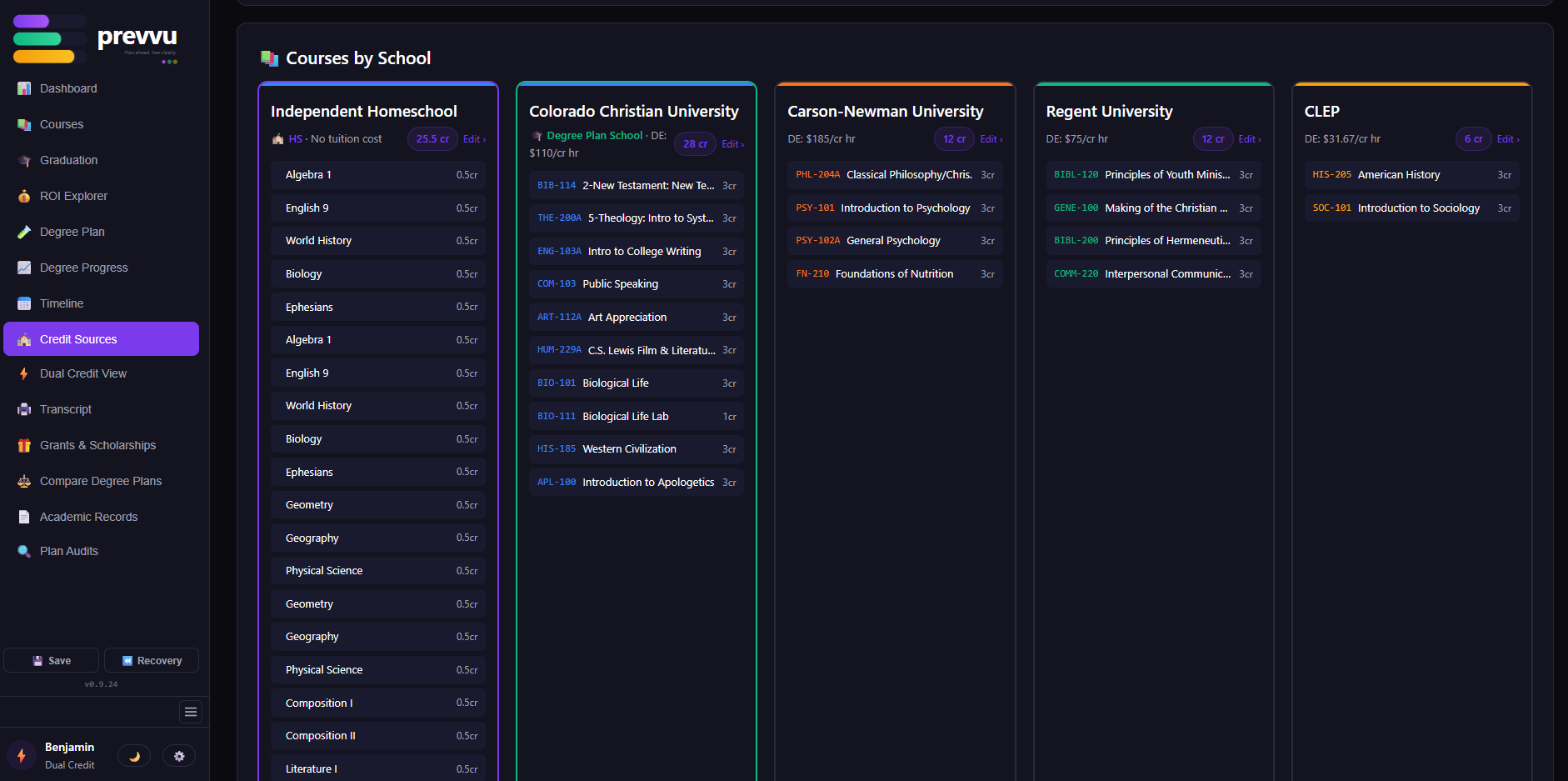Select Composition II homeschool course
This screenshot has width=1568, height=781.
click(378, 736)
